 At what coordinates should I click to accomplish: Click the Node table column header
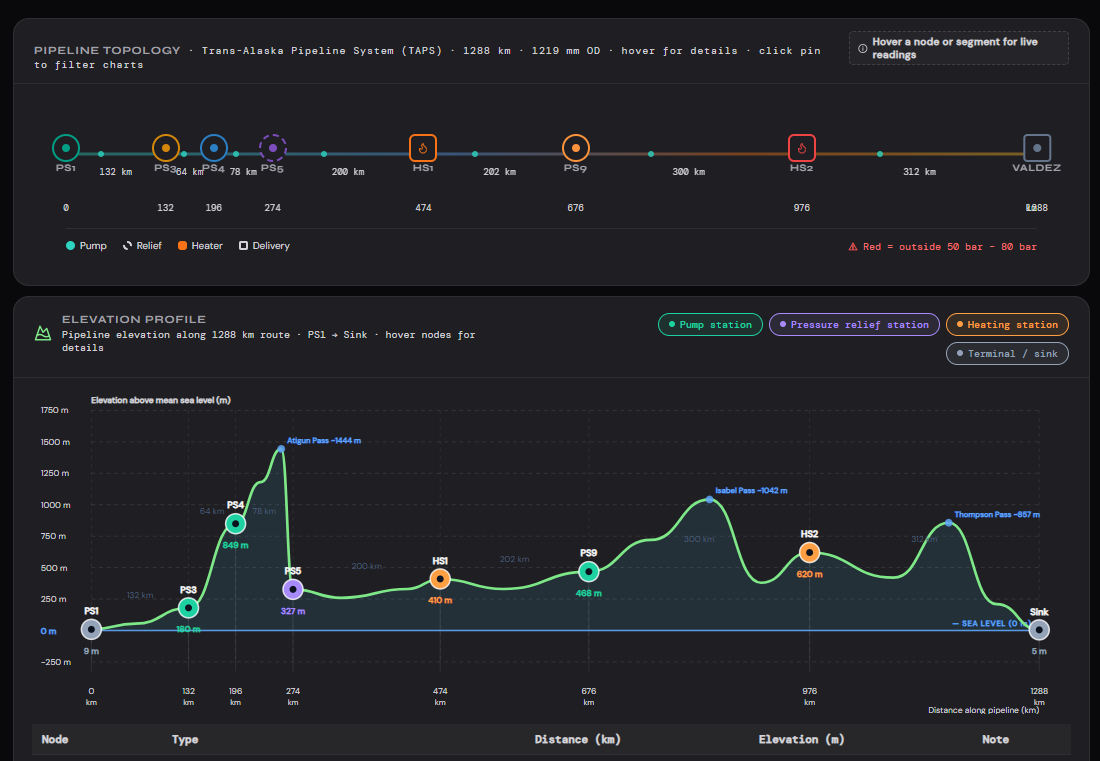55,739
